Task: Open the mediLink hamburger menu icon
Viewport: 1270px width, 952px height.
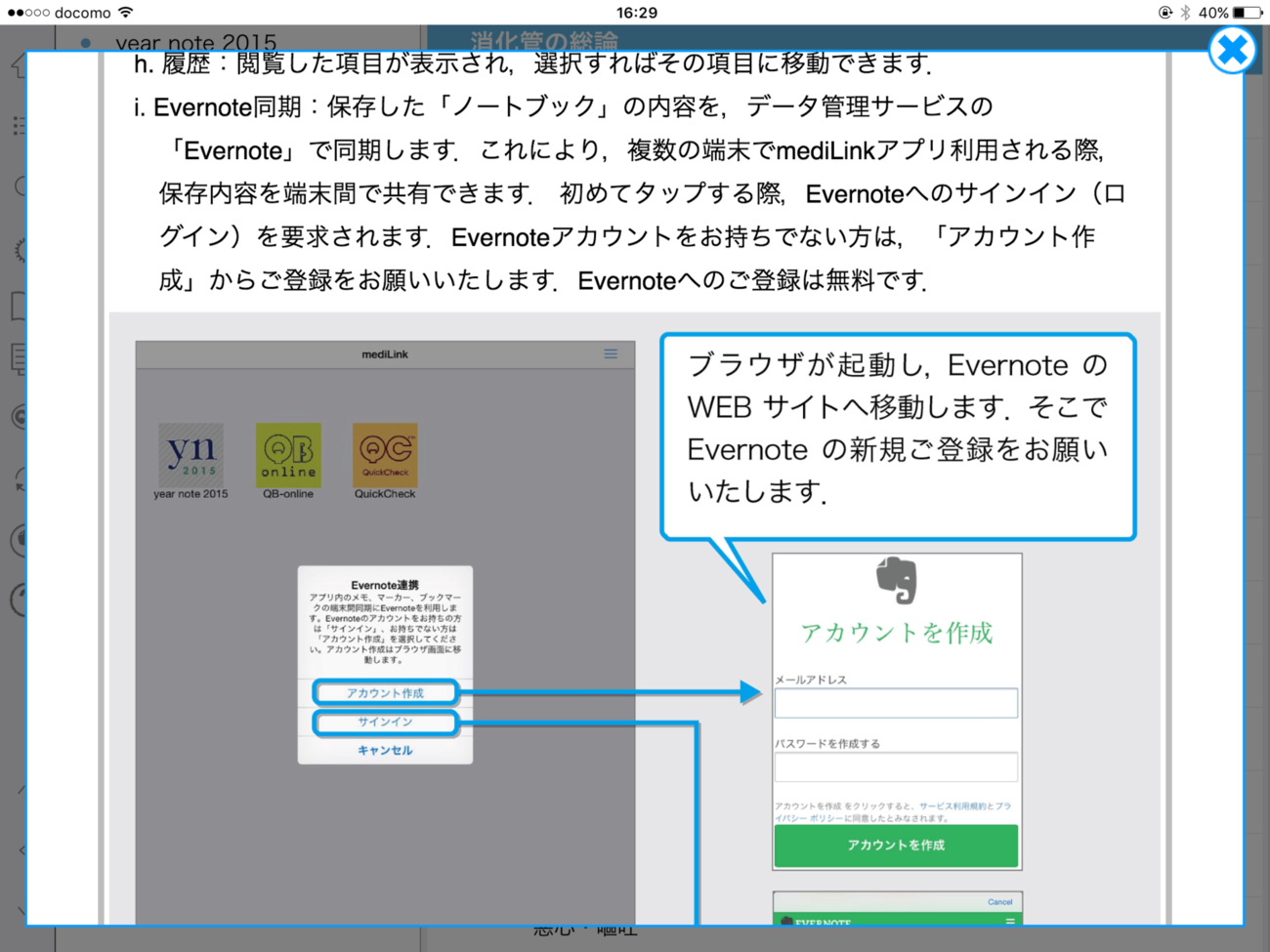Action: [611, 353]
